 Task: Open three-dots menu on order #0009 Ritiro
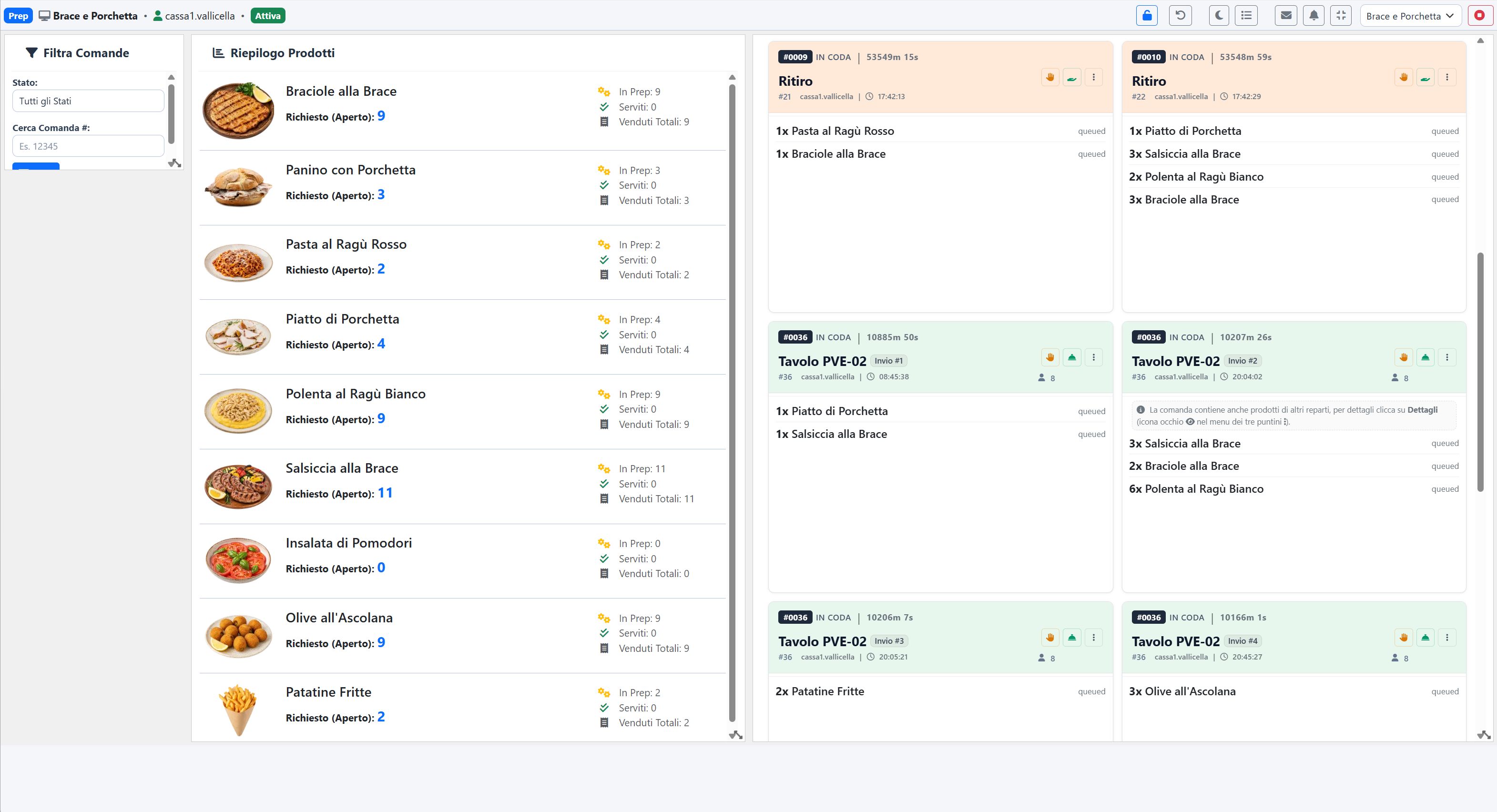pyautogui.click(x=1094, y=77)
